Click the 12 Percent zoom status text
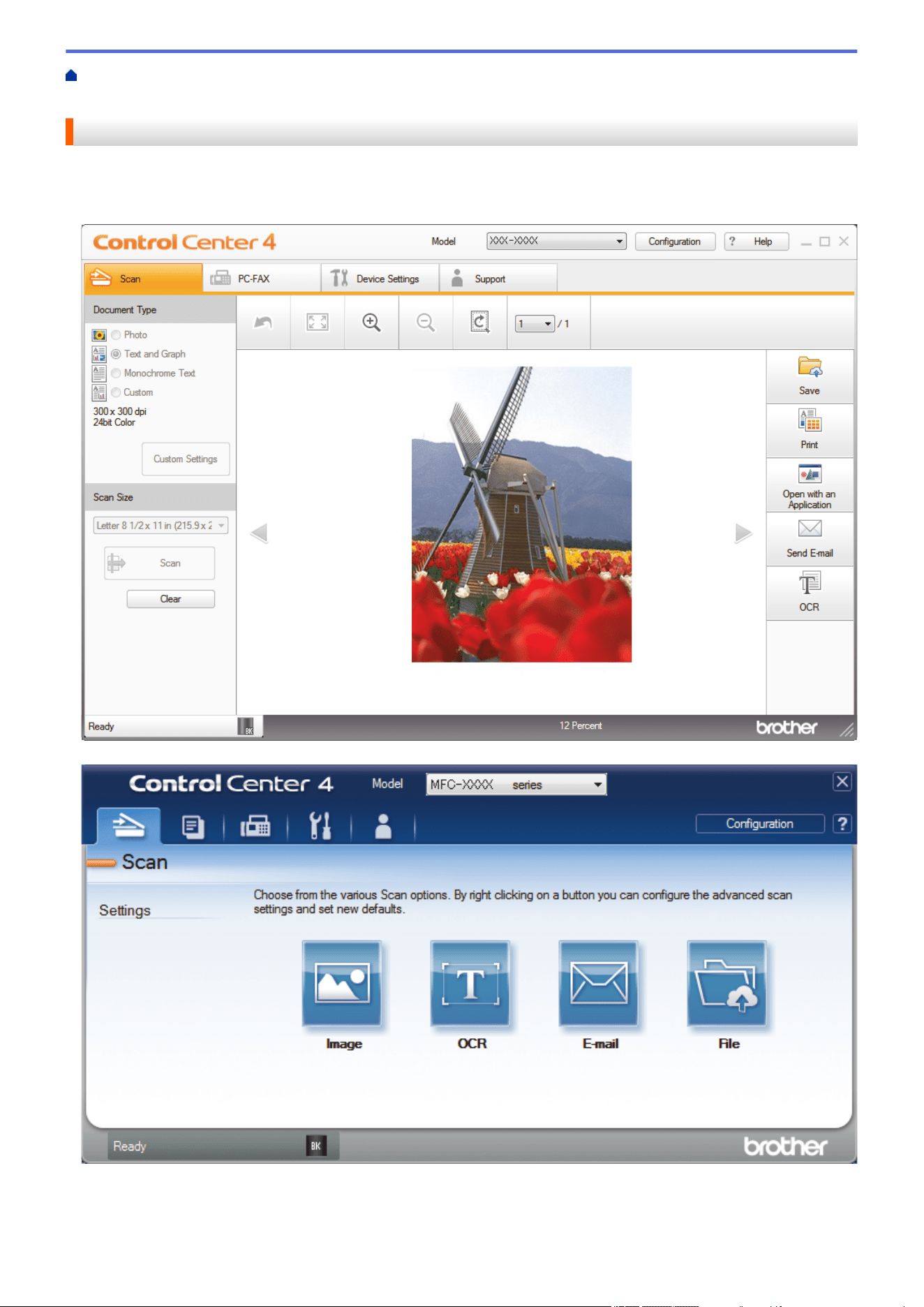Screen dimensions: 924x1307 581,726
